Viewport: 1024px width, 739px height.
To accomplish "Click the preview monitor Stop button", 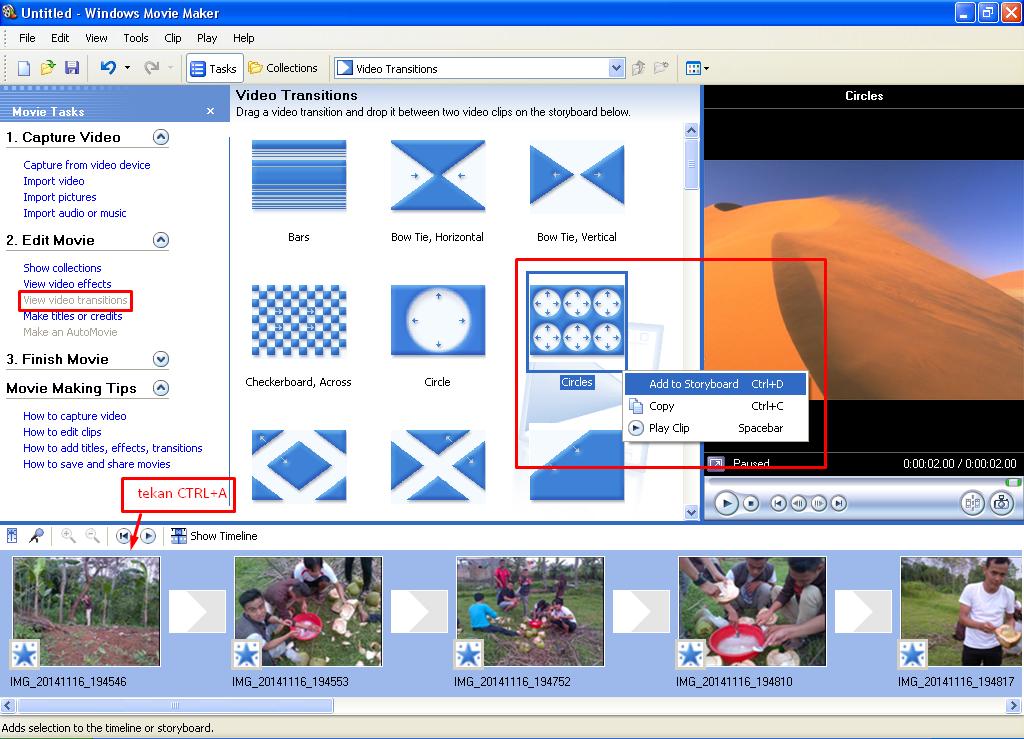I will [x=751, y=503].
